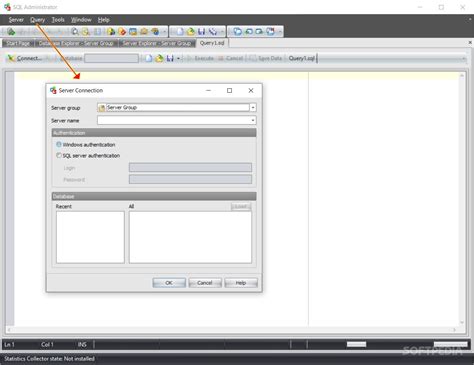The width and height of the screenshot is (474, 365).
Task: Click Help in Server Connection dialog
Action: pyautogui.click(x=241, y=283)
